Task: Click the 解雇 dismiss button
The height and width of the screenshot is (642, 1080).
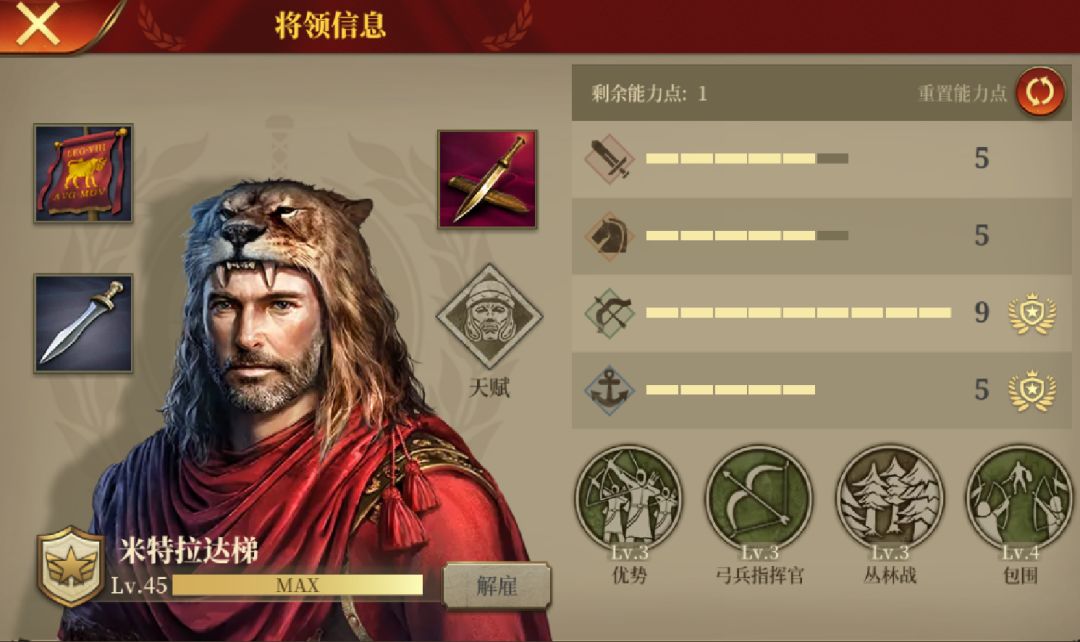Action: point(497,586)
